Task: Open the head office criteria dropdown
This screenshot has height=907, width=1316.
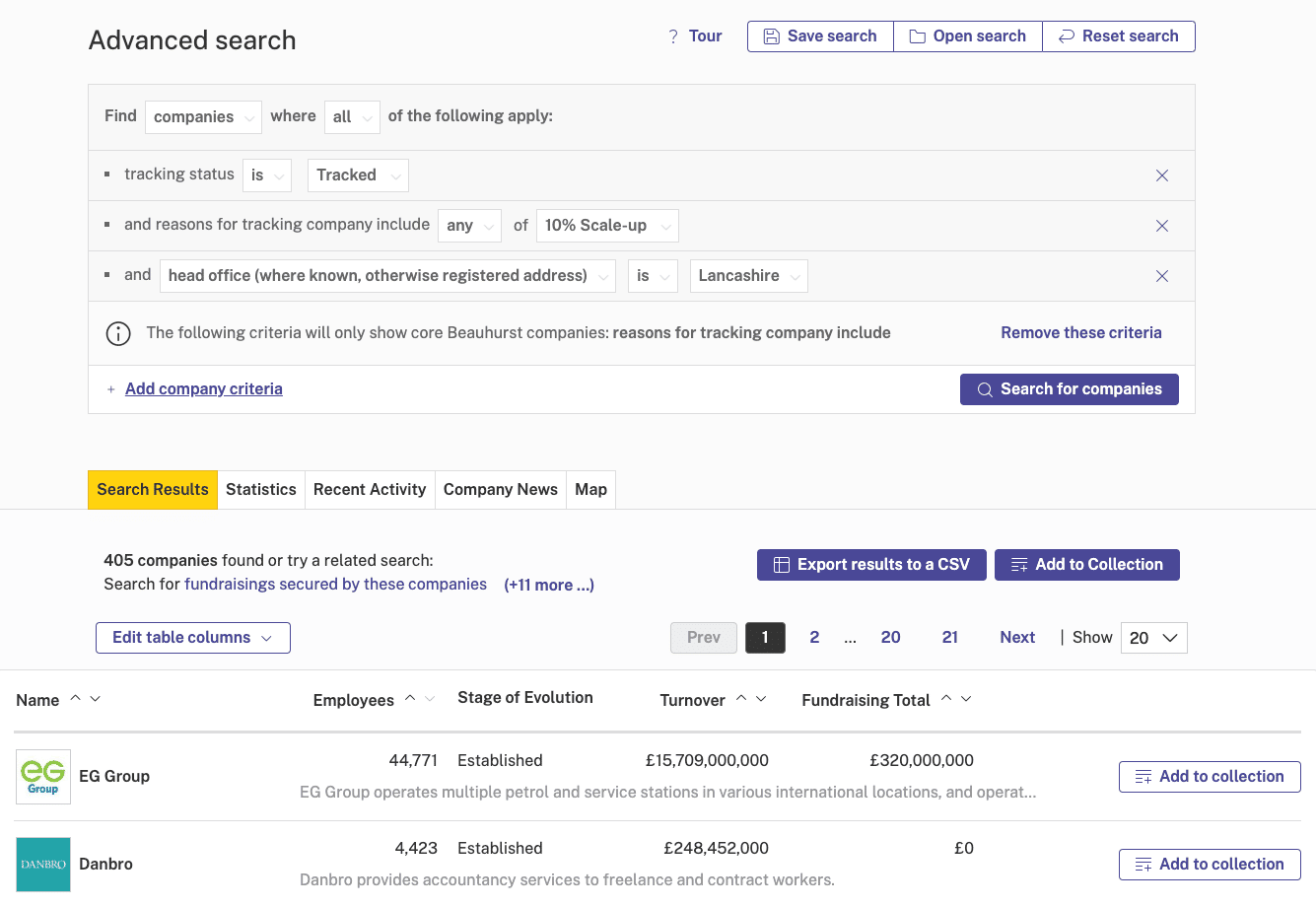Action: 387,276
